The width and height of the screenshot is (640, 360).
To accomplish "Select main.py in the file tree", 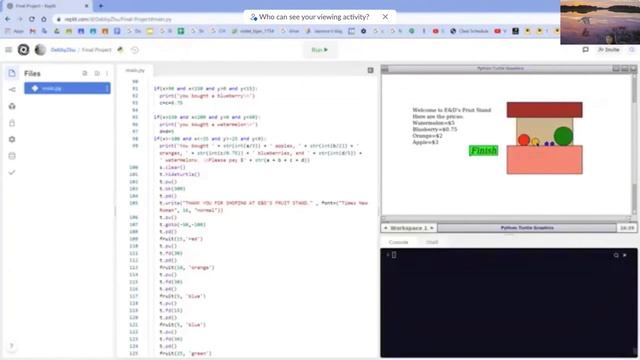I will pyautogui.click(x=67, y=88).
